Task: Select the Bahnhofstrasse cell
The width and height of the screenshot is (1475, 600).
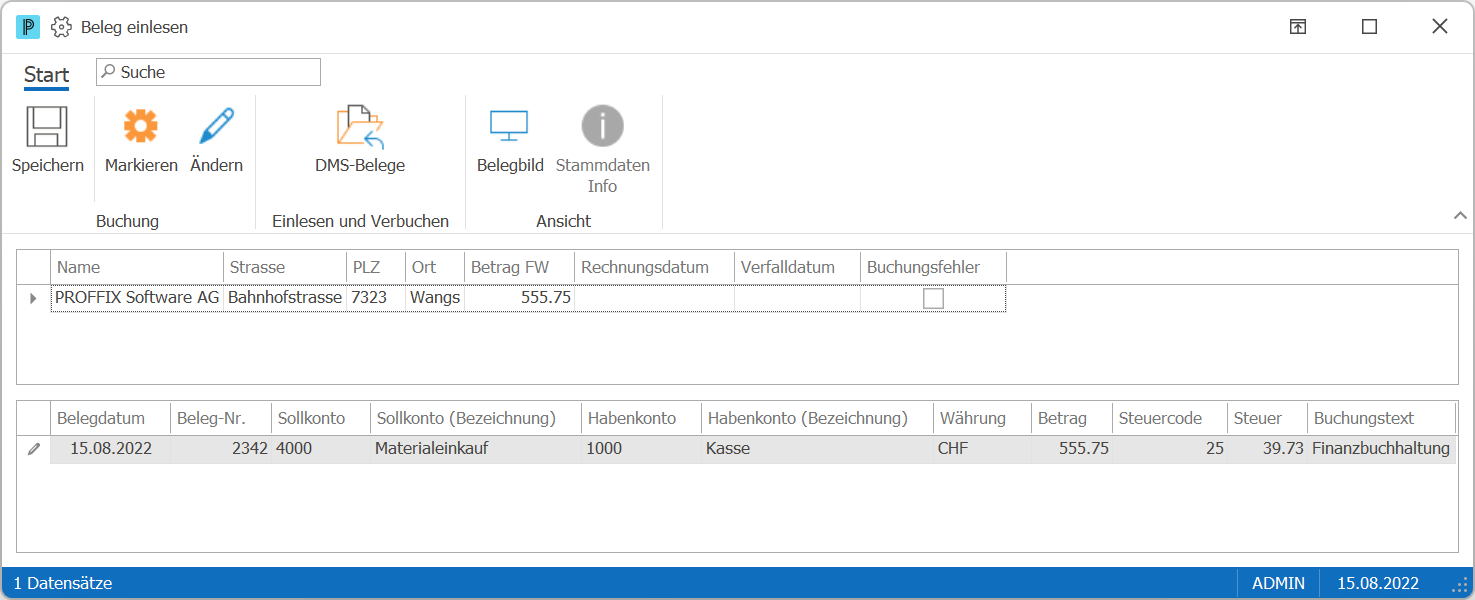Action: (285, 298)
